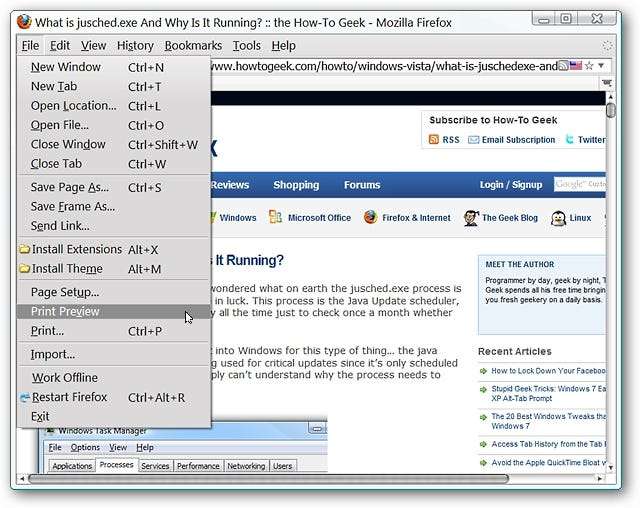Open the History menu
640x508 pixels.
[135, 46]
